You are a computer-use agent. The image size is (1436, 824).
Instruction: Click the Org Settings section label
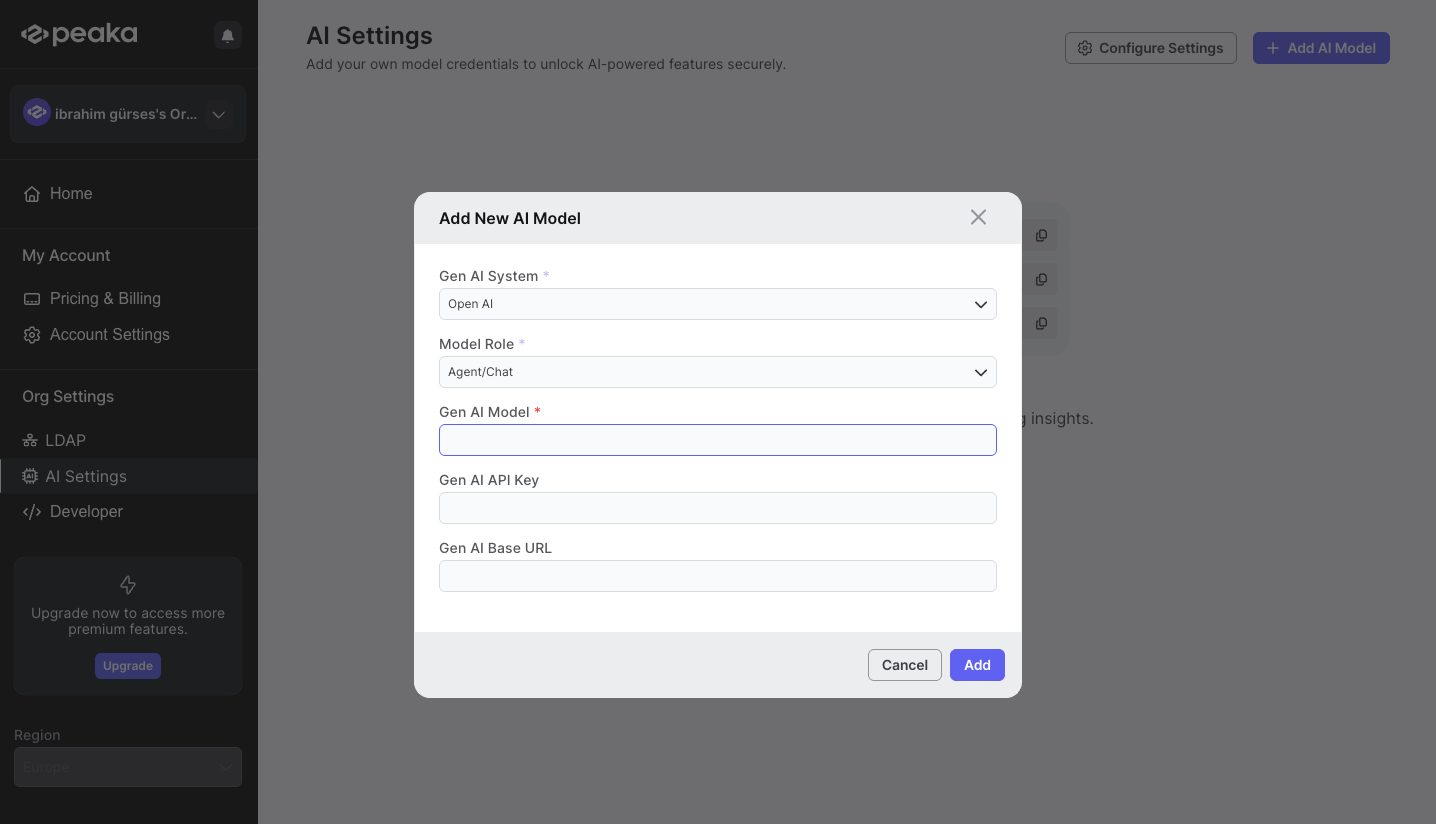68,396
